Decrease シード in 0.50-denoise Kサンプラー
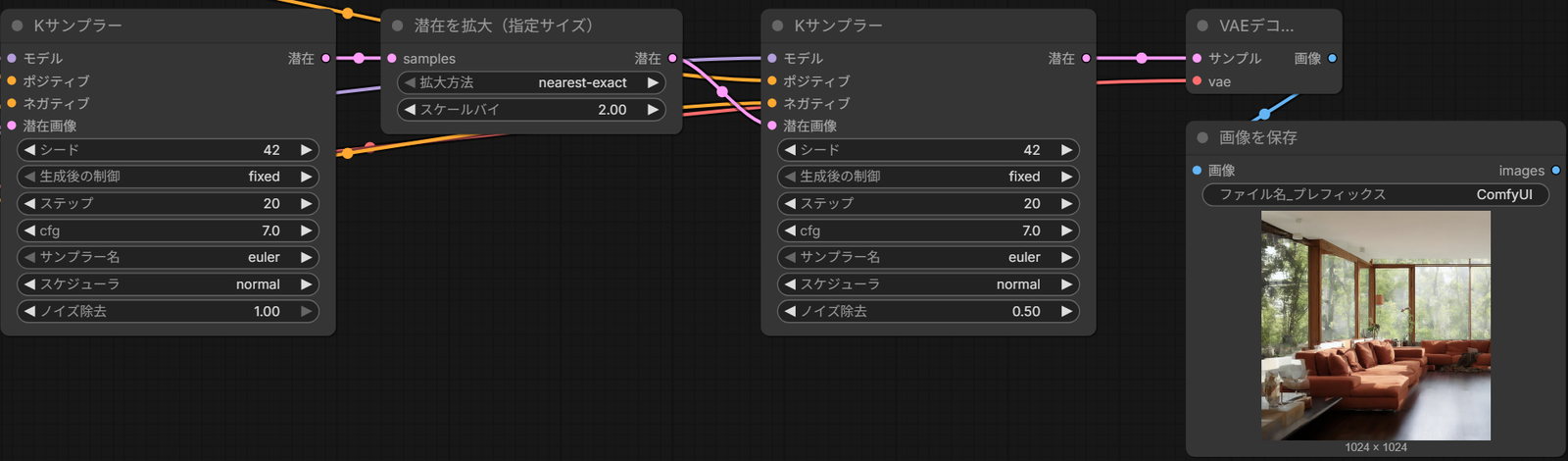The height and width of the screenshot is (461, 1568). (x=790, y=150)
